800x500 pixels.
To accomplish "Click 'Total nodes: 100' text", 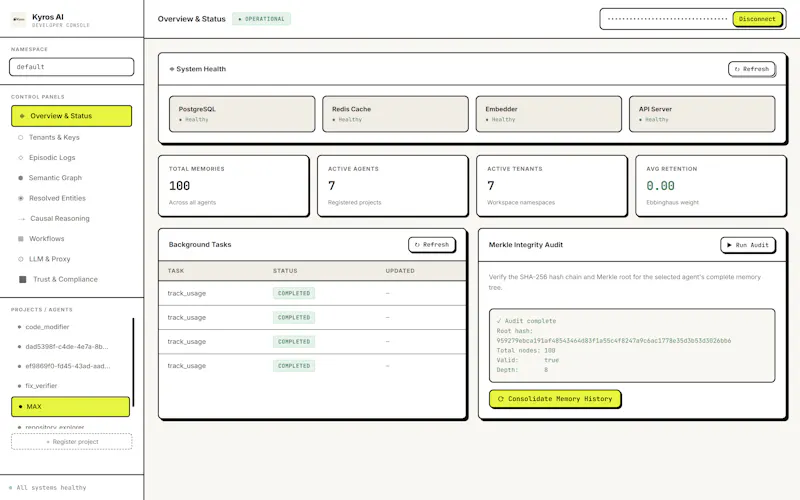I will point(526,351).
